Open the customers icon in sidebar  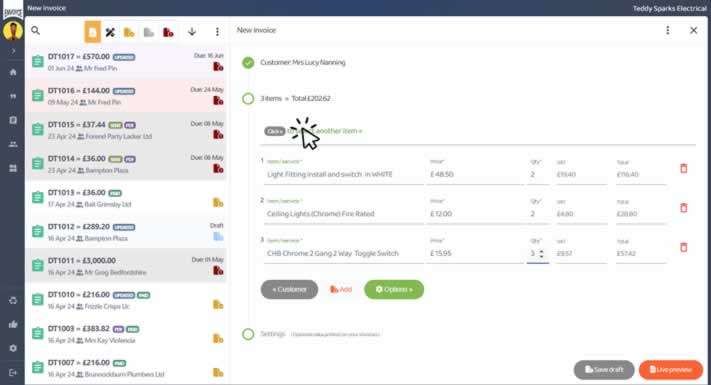tap(13, 144)
